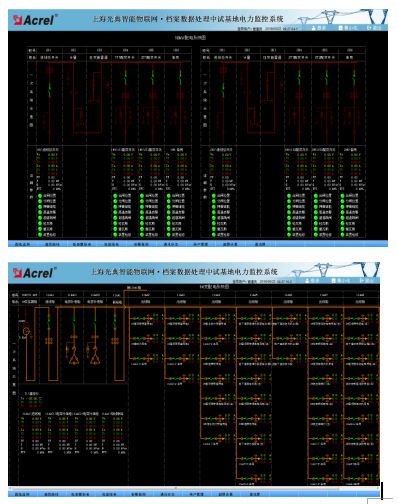Screen dimensions: 398x504
Task: Click the 最小化 button in lower screen header
Action: (x=341, y=280)
